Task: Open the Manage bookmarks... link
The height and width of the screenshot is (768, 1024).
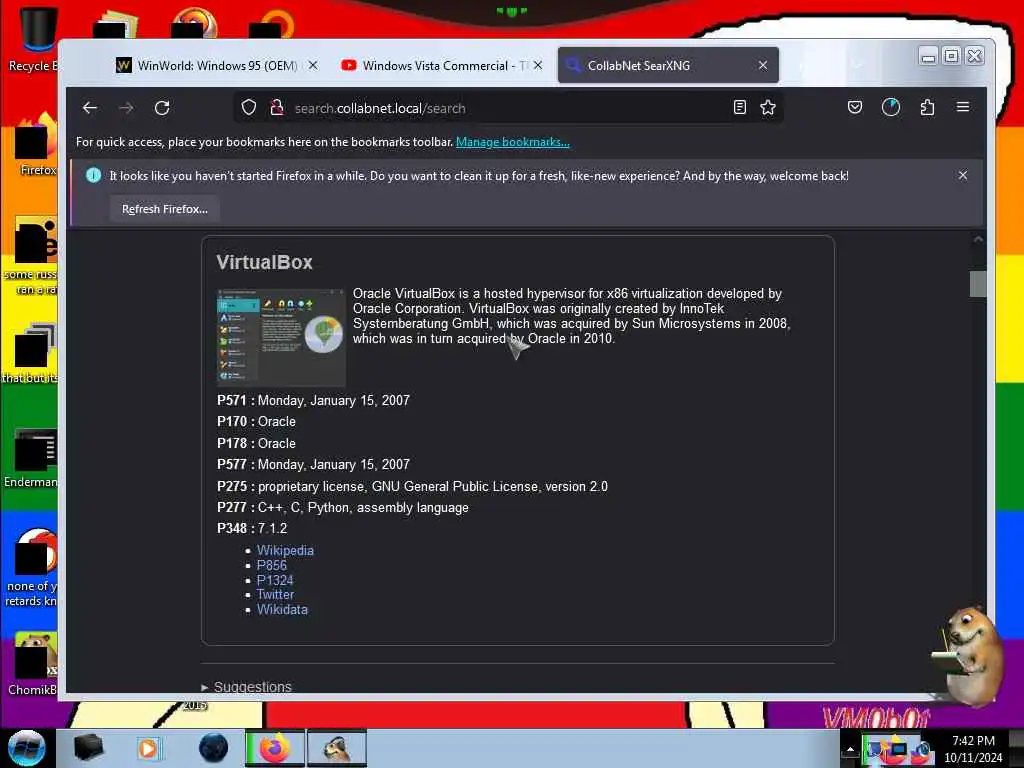Action: pyautogui.click(x=513, y=142)
